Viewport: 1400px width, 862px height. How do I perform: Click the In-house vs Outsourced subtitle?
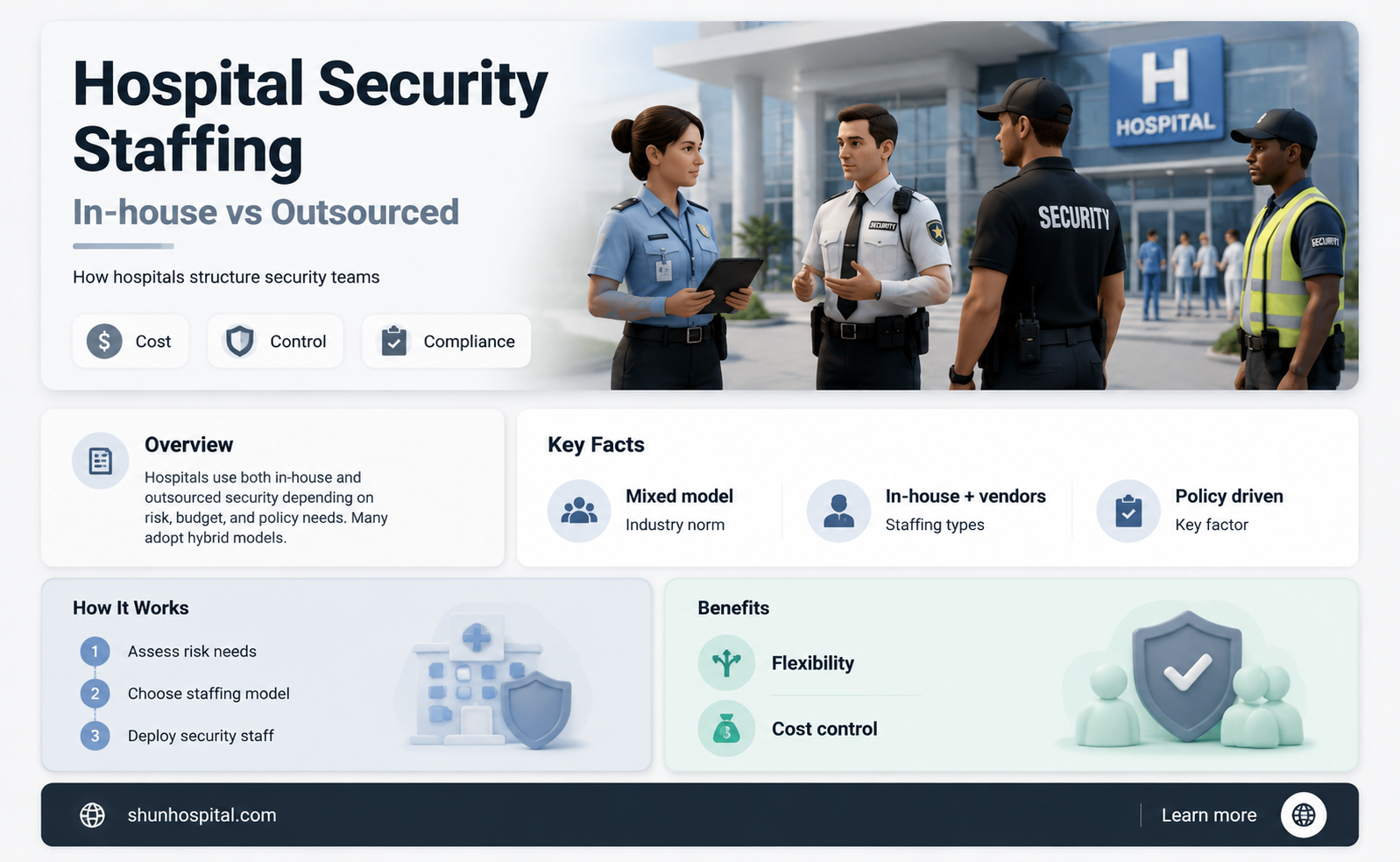click(x=265, y=212)
